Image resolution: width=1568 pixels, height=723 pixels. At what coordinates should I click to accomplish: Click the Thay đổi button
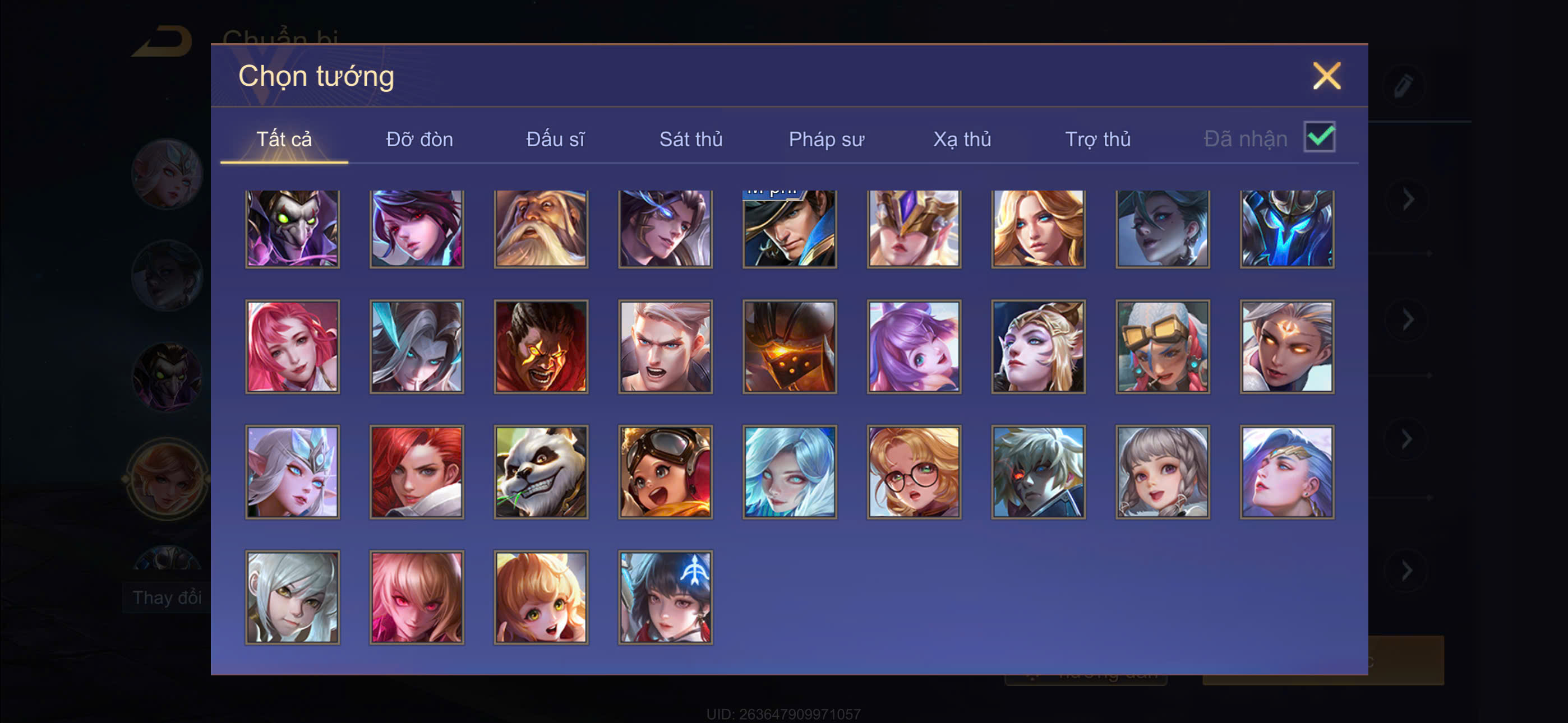tap(167, 597)
